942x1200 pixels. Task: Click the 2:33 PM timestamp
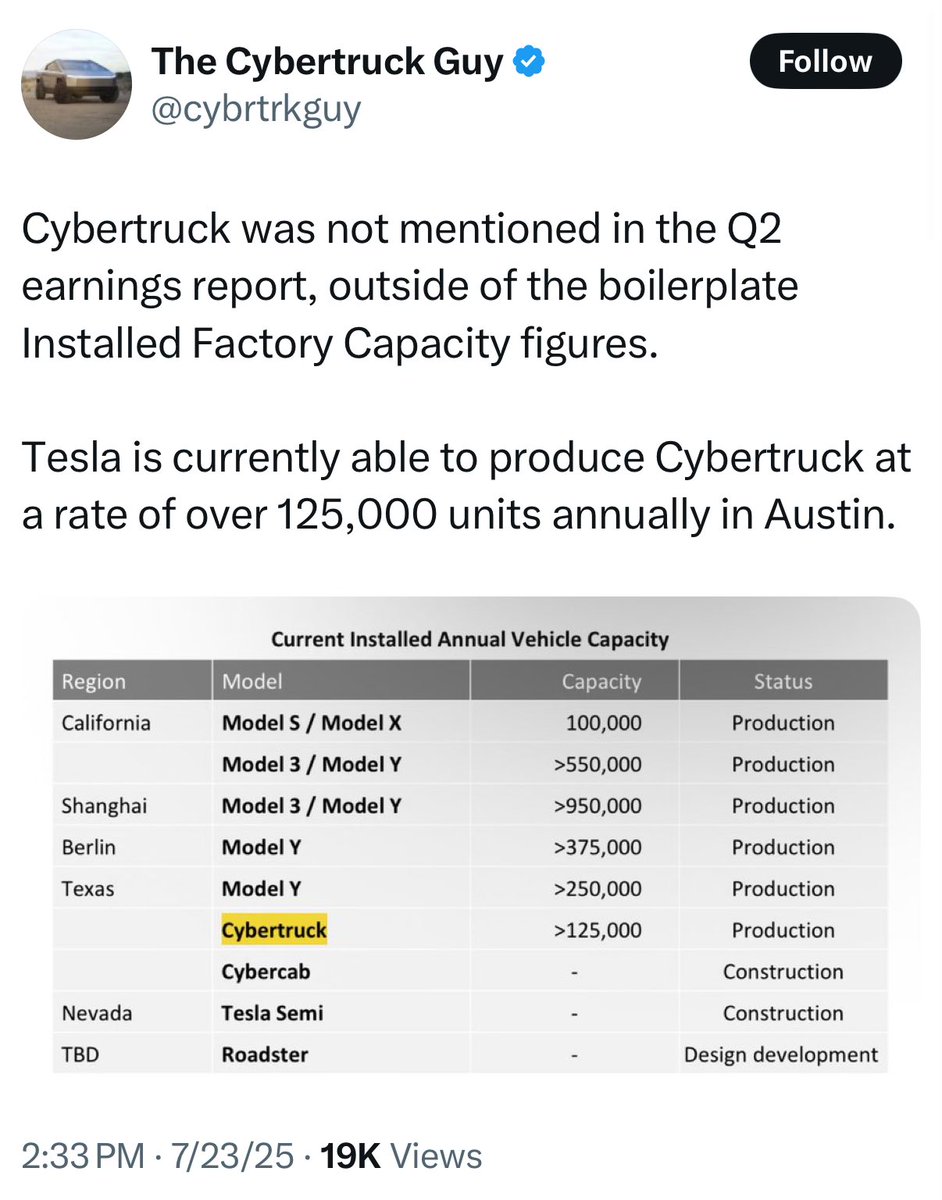point(83,1156)
